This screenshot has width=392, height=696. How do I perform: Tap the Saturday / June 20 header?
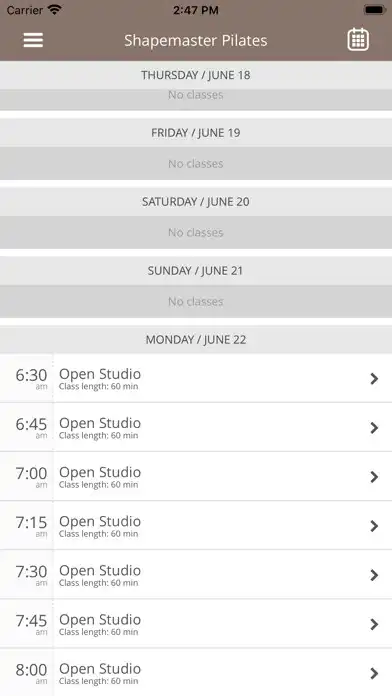click(196, 202)
